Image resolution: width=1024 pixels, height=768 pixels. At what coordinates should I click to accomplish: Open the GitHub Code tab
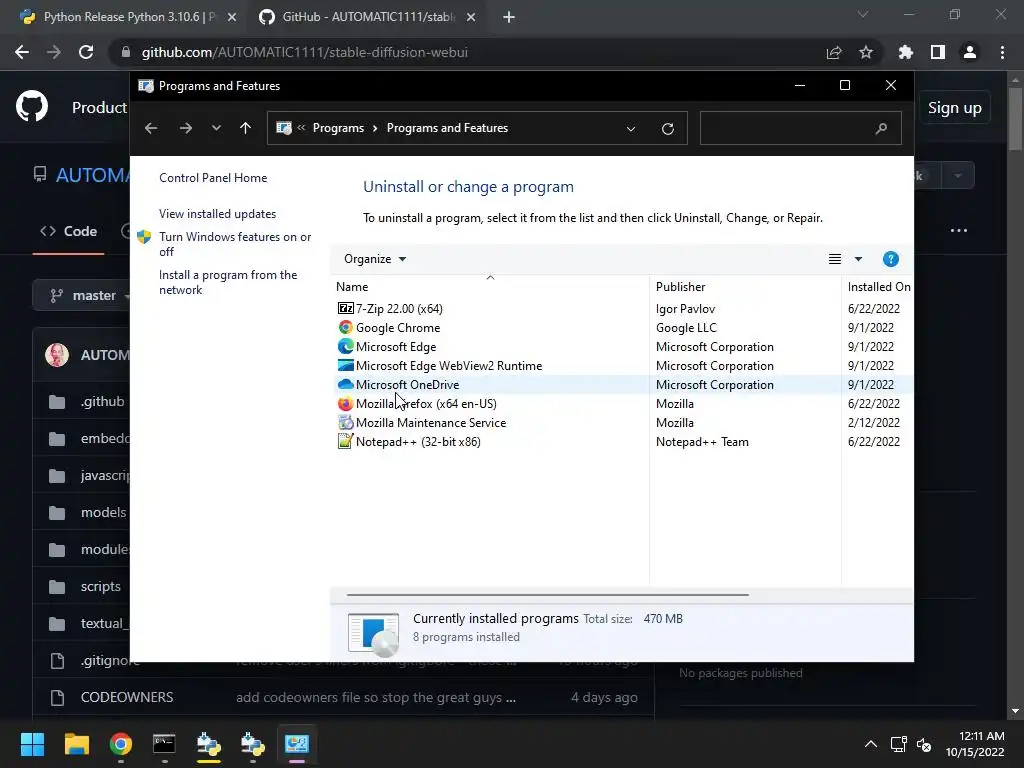point(69,231)
